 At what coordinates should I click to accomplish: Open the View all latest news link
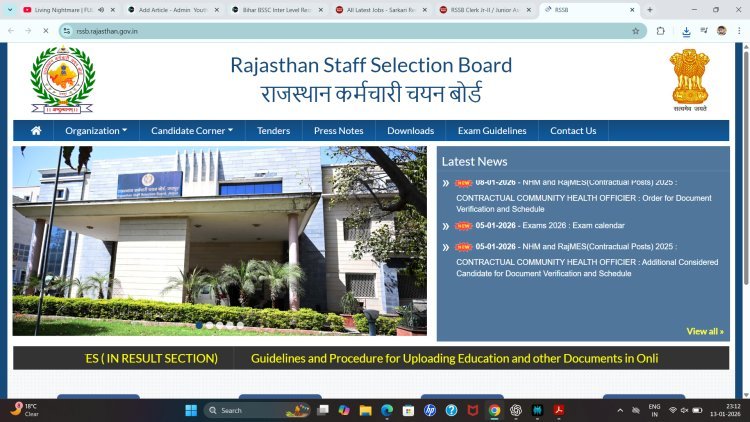pyautogui.click(x=705, y=331)
